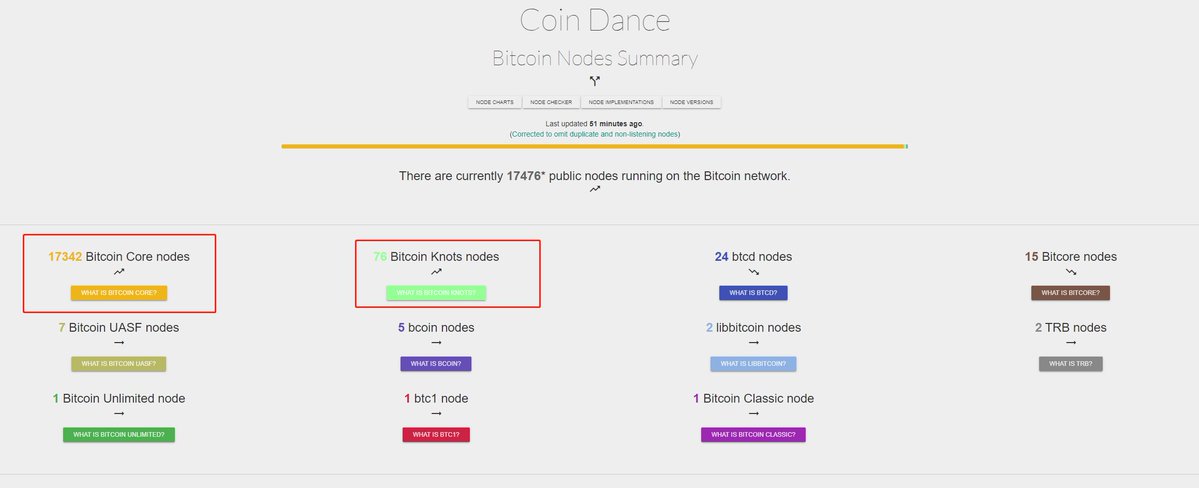Click the arrow icon under Bitcoin Classic node
This screenshot has height=488, width=1199.
(753, 413)
